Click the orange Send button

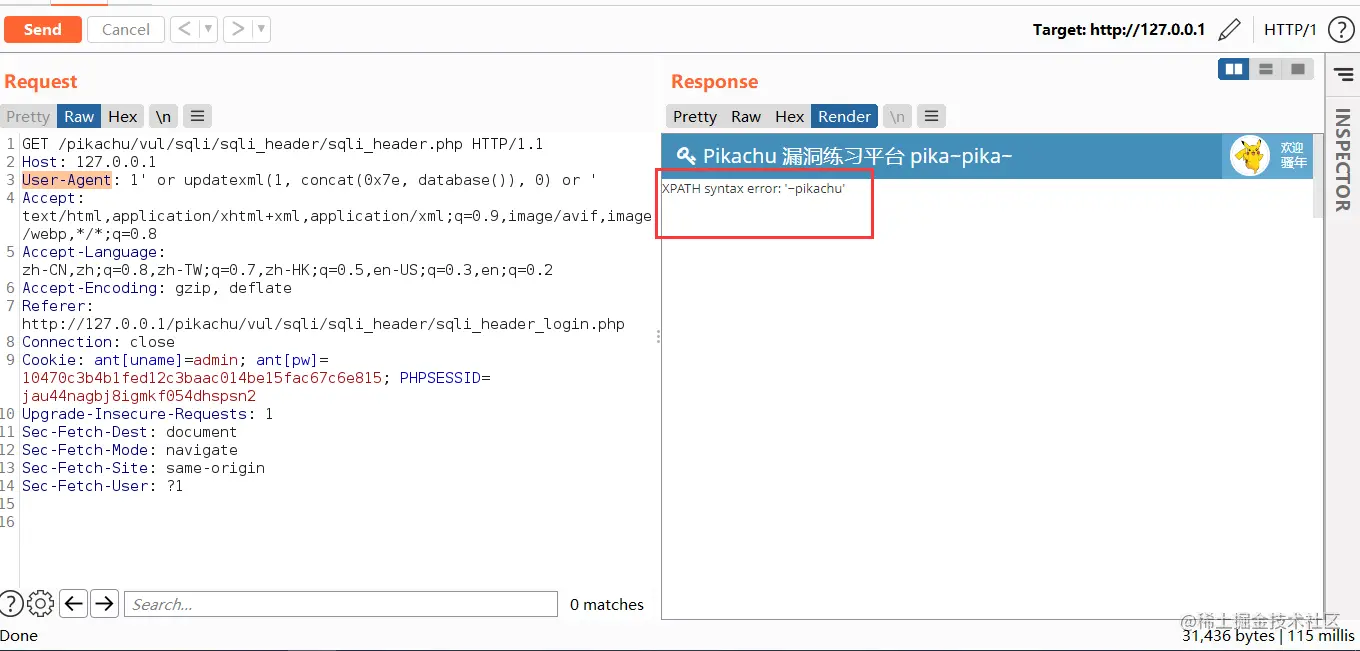coord(42,29)
